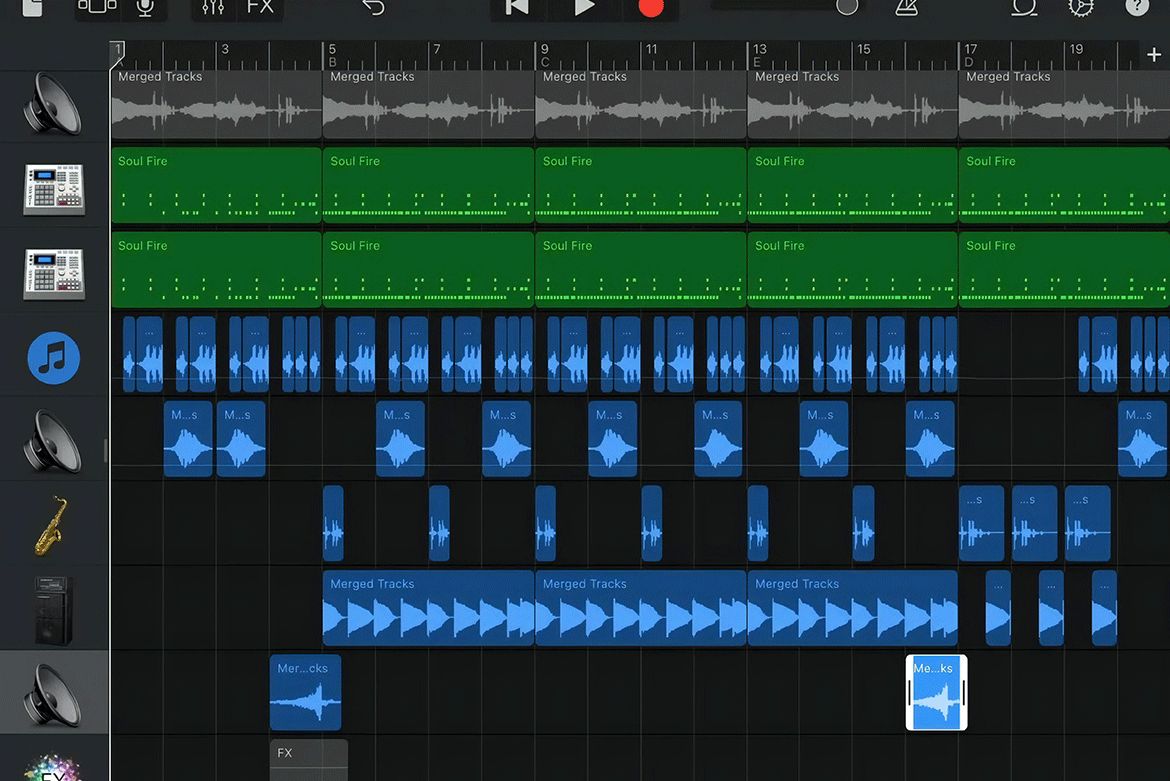The width and height of the screenshot is (1170, 781).
Task: Tap the highlighted Me...ks selected region
Action: 936,692
